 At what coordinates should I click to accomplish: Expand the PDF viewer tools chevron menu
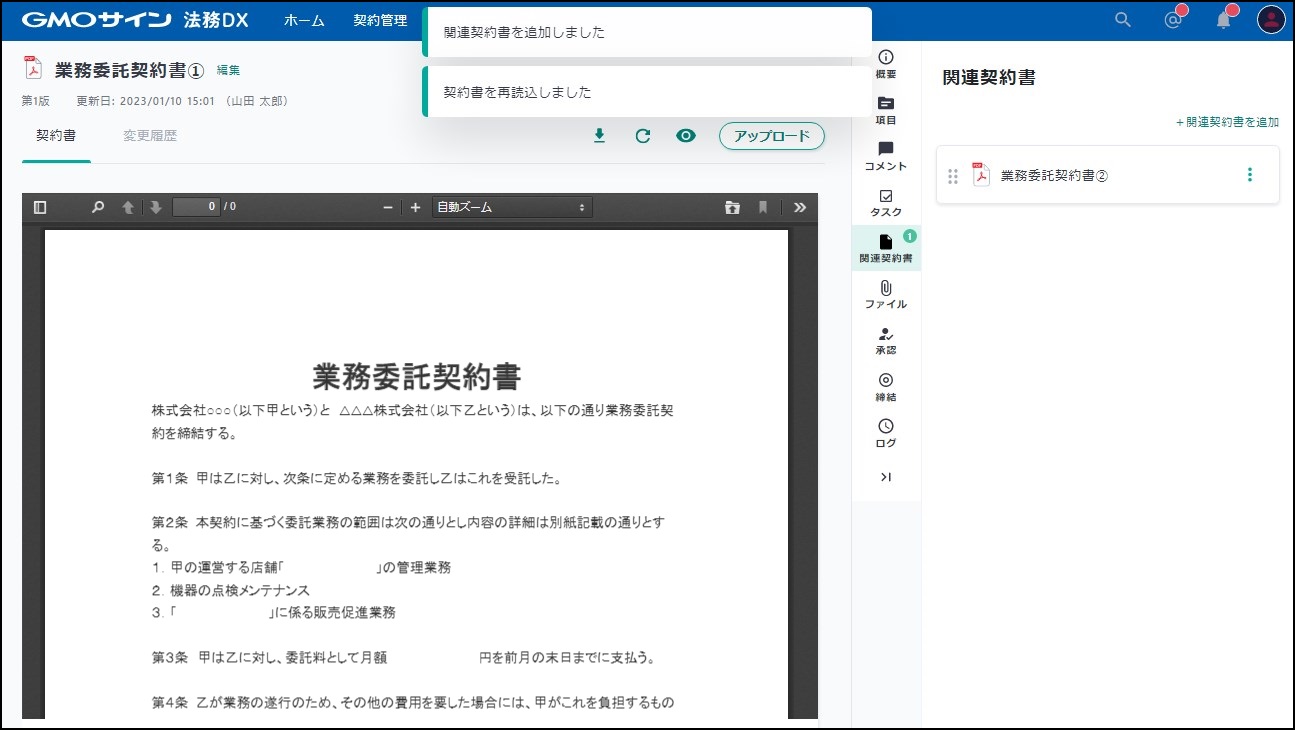799,207
